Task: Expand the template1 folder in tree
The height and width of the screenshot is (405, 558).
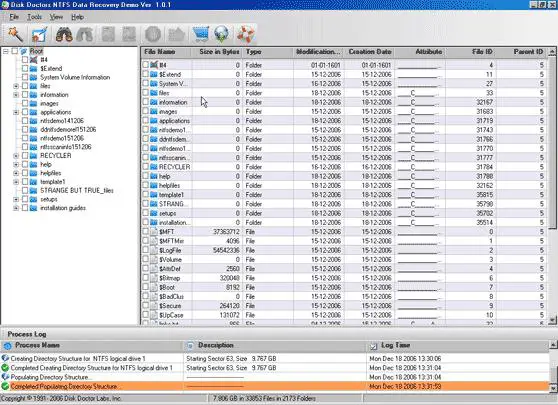Action: pyautogui.click(x=16, y=182)
